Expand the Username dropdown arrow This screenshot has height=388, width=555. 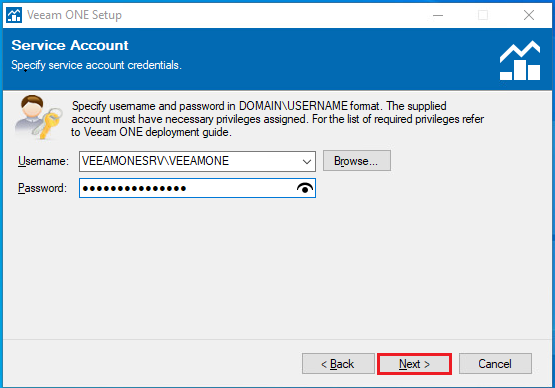point(307,161)
